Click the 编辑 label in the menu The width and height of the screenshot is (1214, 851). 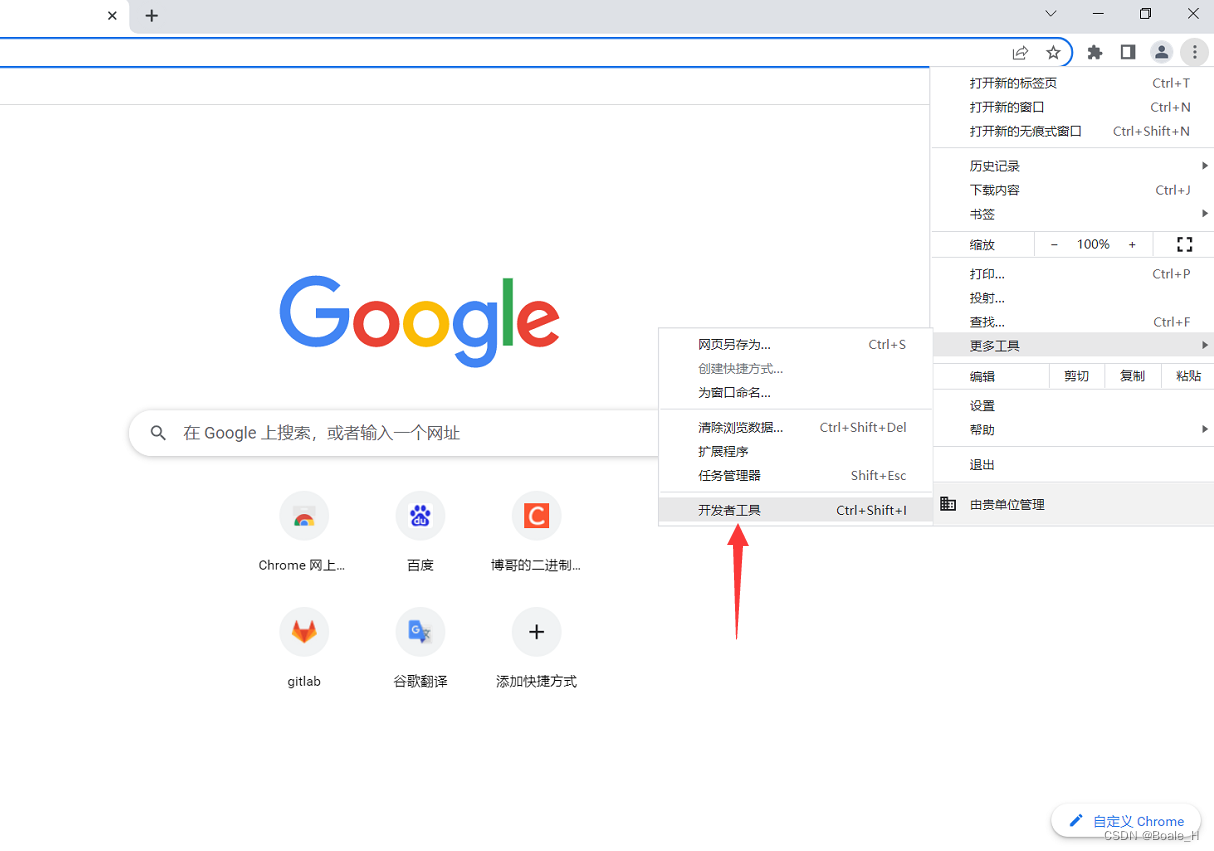click(x=982, y=376)
